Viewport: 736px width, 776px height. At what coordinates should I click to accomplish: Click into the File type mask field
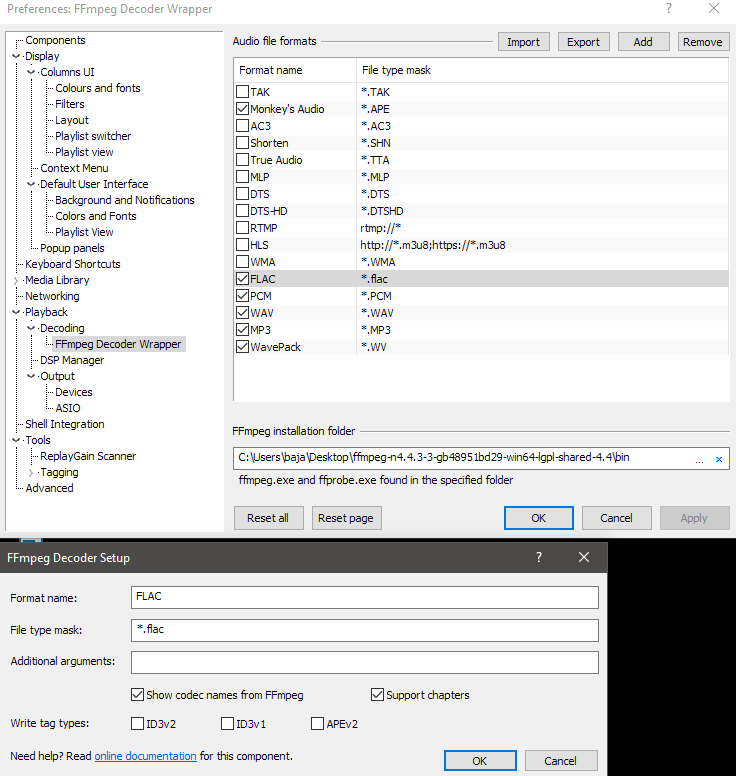pyautogui.click(x=365, y=630)
